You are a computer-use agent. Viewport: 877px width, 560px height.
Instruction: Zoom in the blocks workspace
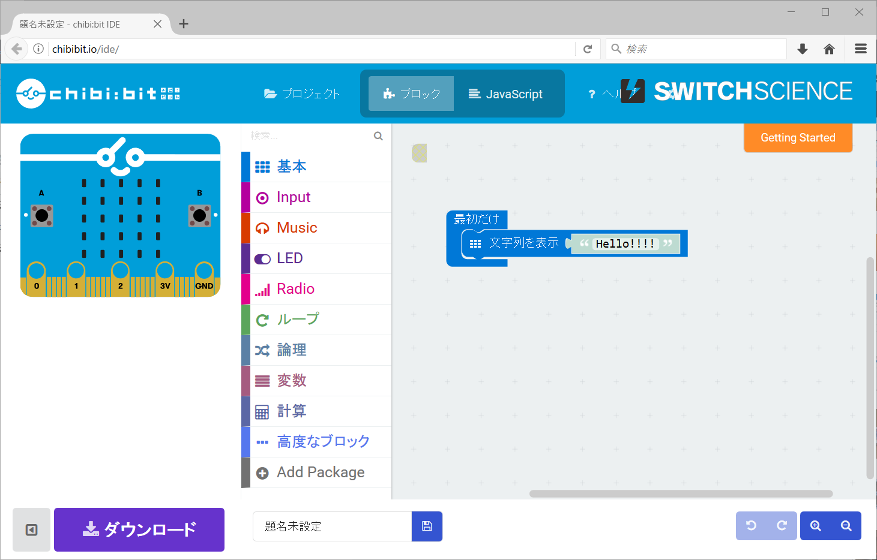pyautogui.click(x=815, y=526)
